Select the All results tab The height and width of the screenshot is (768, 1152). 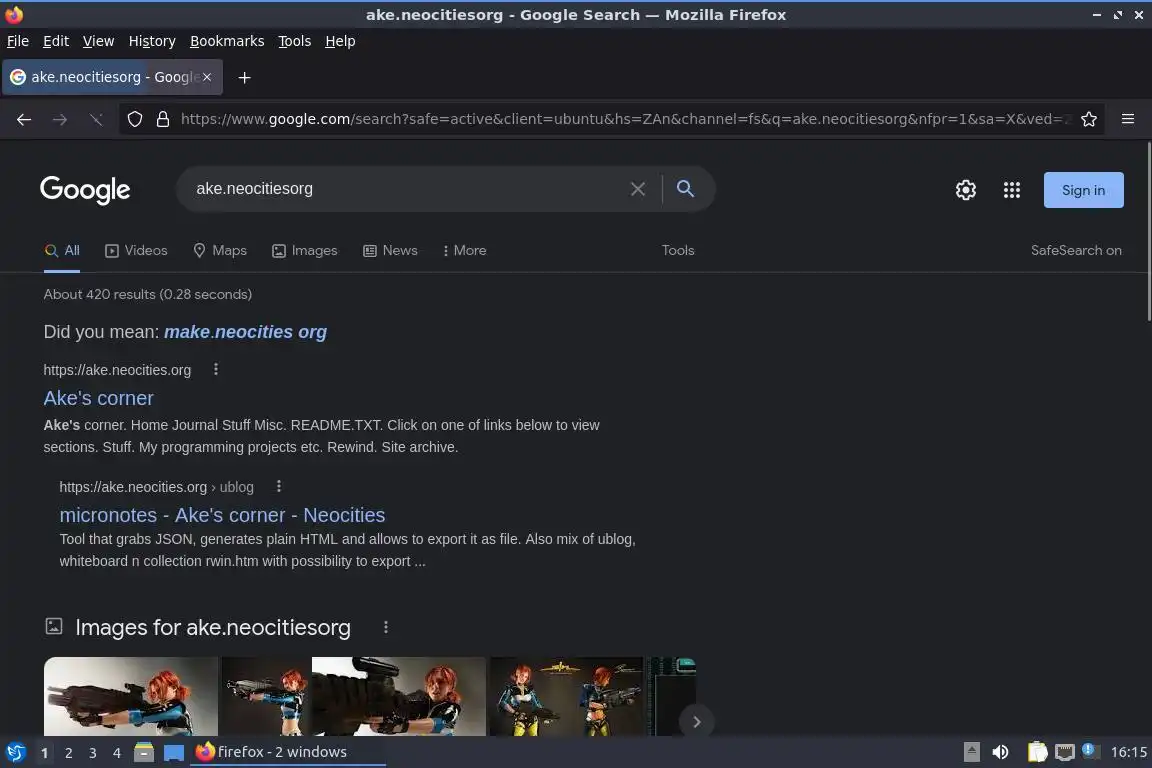[x=62, y=251]
